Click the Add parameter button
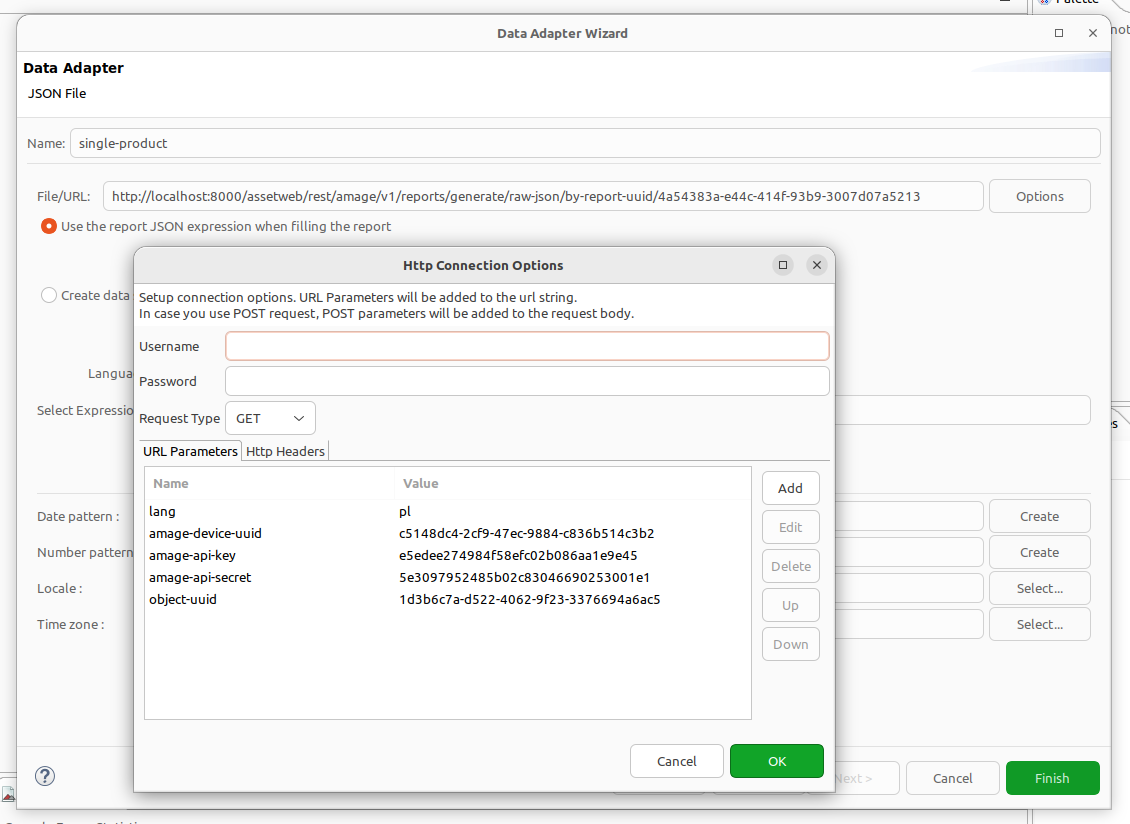This screenshot has width=1130, height=824. (x=790, y=488)
